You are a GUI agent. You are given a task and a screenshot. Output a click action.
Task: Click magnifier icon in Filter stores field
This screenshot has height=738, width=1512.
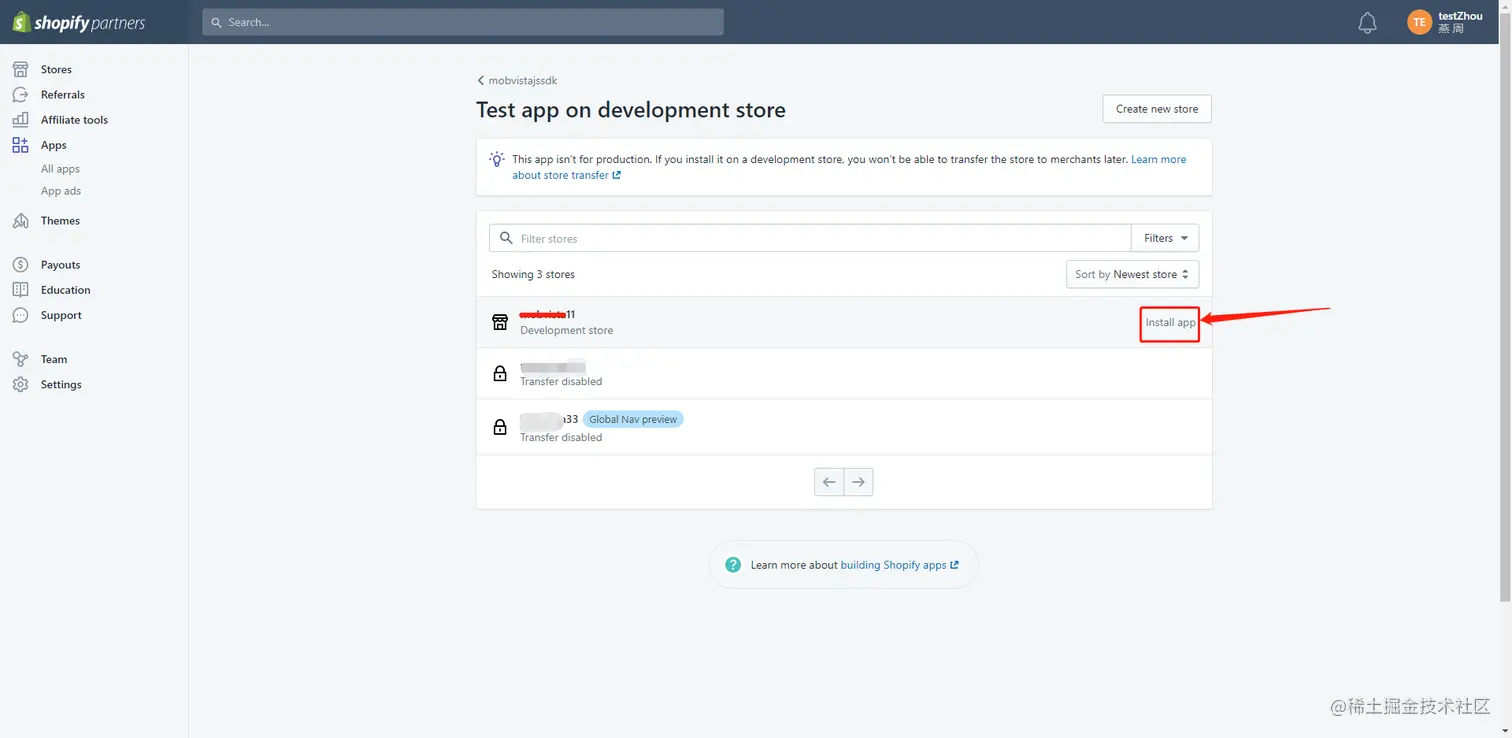(506, 238)
